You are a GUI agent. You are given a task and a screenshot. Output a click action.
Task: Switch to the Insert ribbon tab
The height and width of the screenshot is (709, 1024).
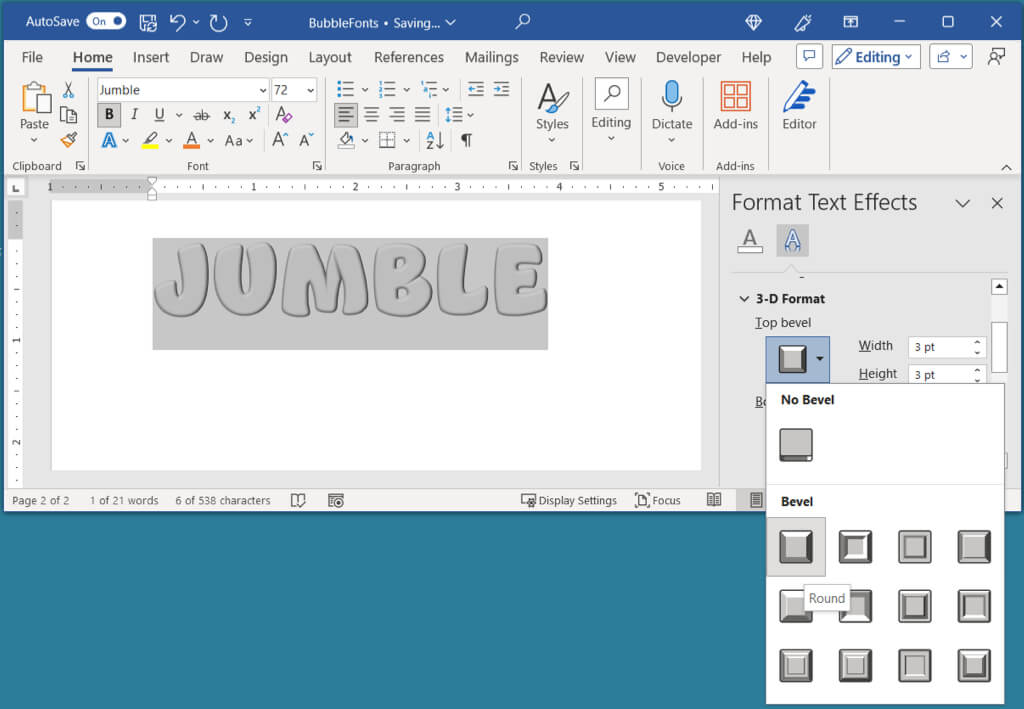click(x=151, y=57)
